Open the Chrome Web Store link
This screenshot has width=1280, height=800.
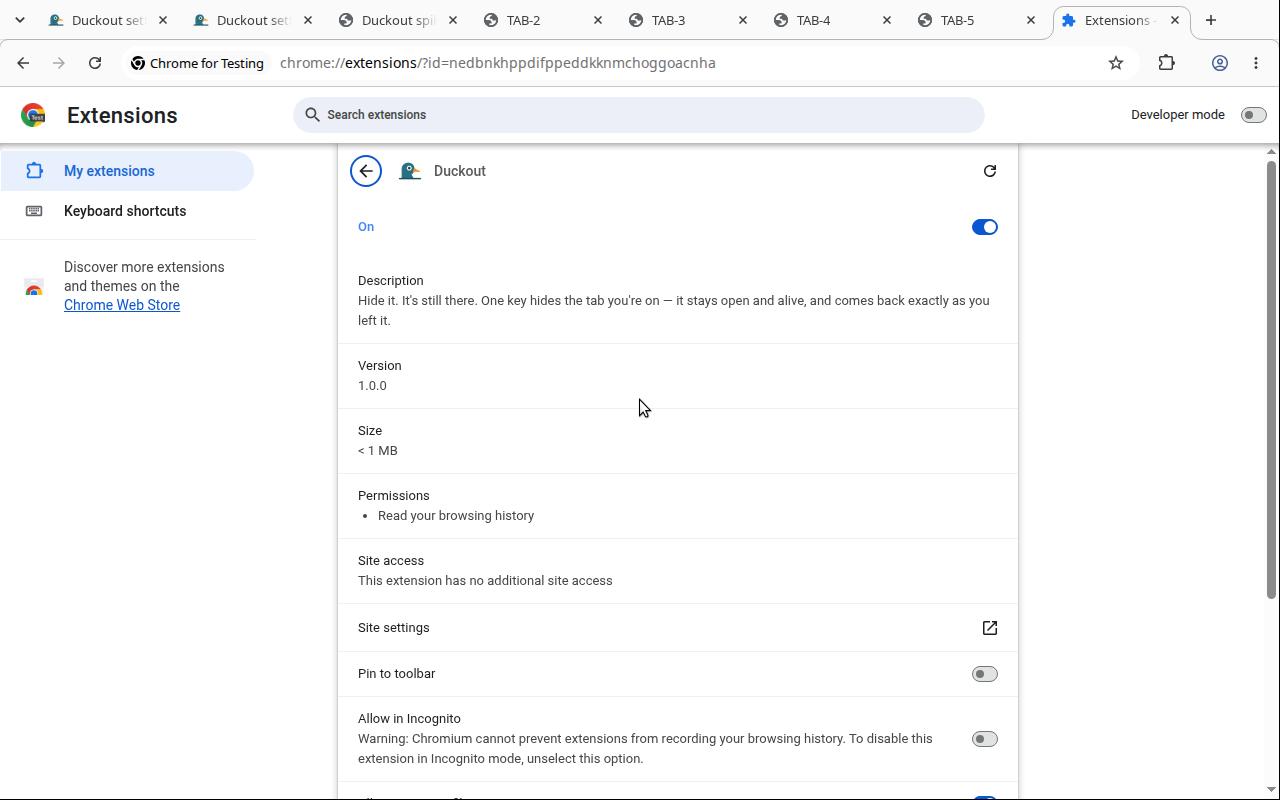pyautogui.click(x=122, y=305)
